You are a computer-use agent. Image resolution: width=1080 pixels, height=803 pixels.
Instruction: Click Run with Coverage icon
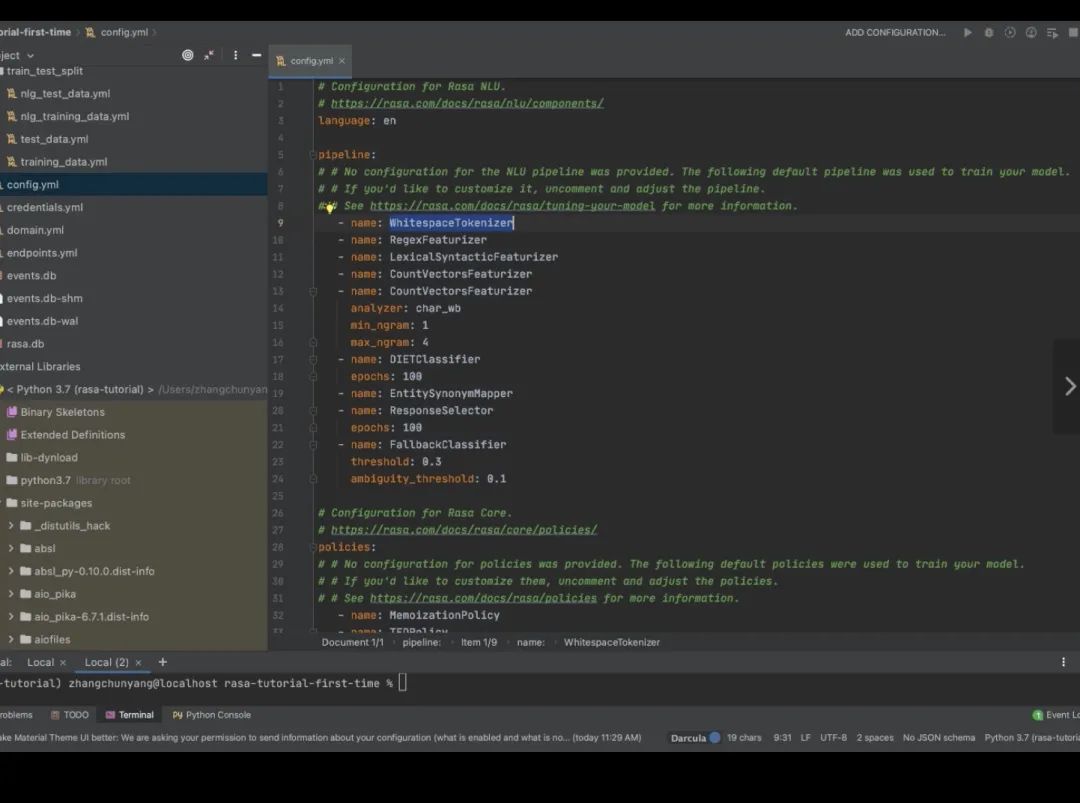[1010, 32]
